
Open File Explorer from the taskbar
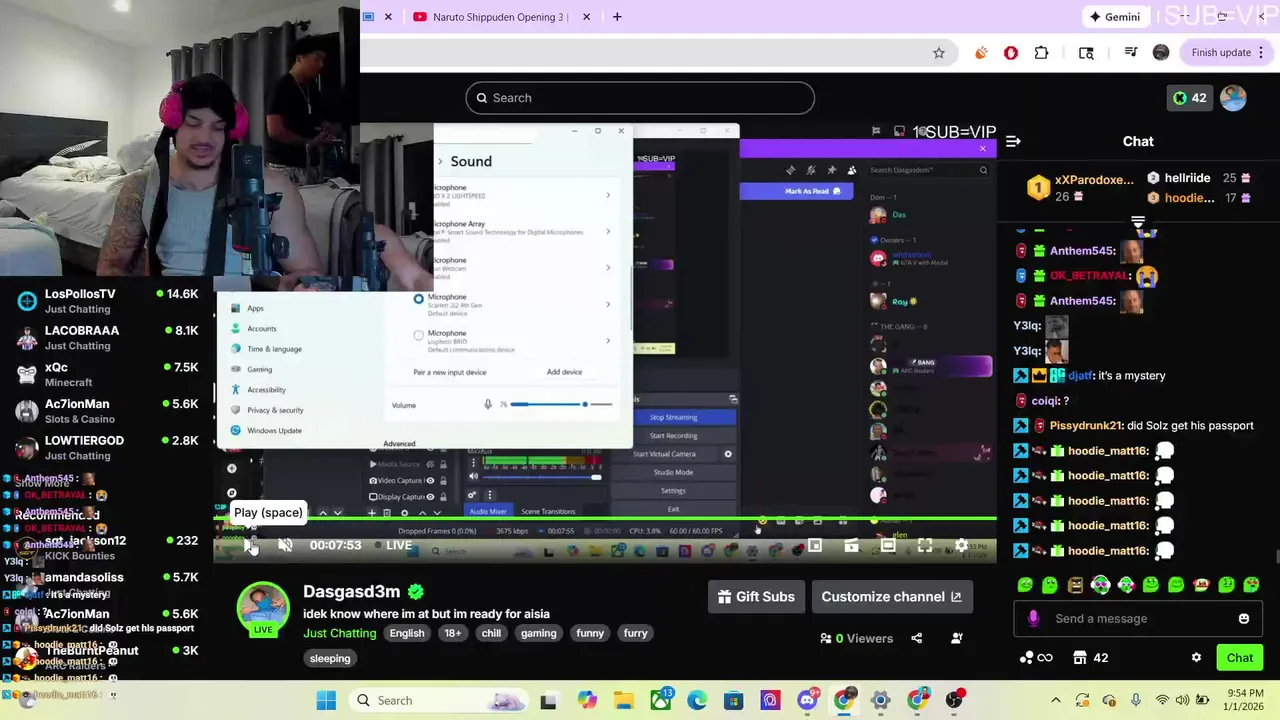point(623,701)
